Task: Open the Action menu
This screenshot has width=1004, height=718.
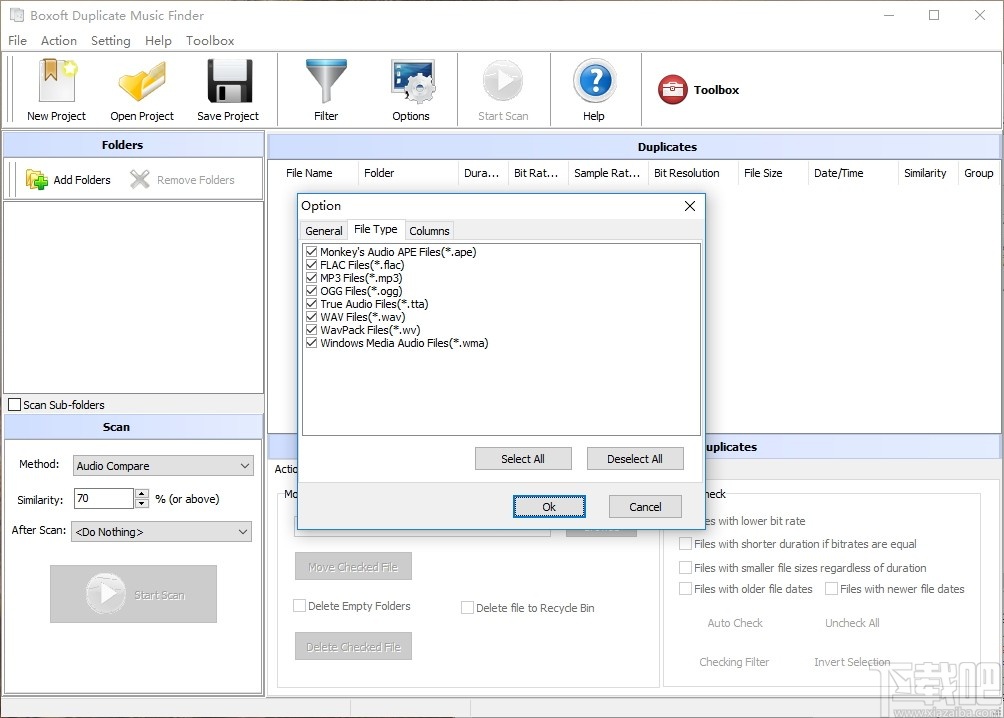Action: coord(58,41)
